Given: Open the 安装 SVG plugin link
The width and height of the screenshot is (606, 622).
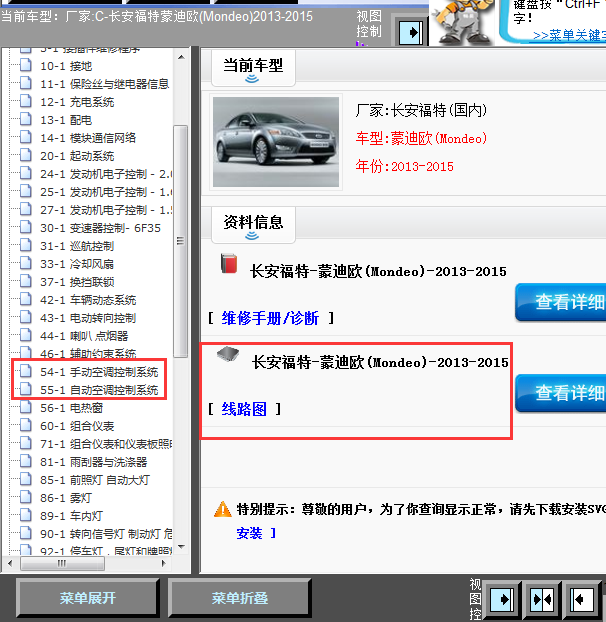Looking at the screenshot, I should (249, 533).
